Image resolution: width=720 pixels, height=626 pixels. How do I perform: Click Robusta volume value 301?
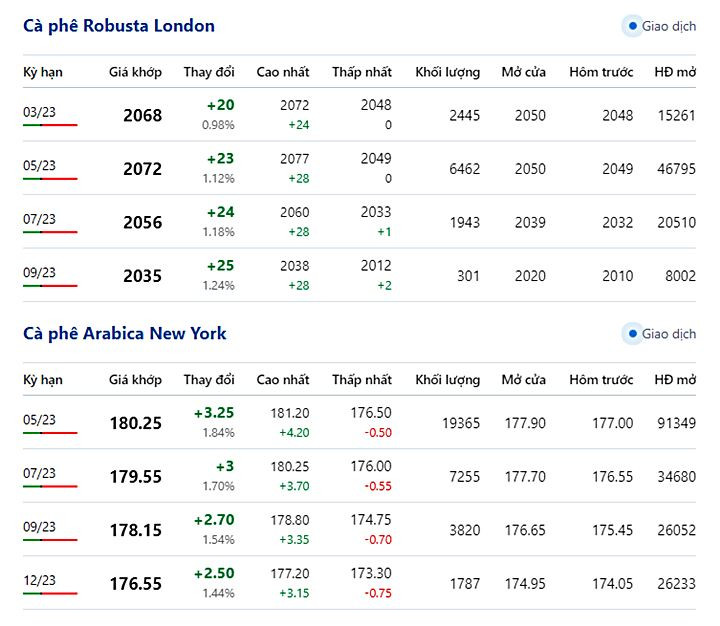468,276
